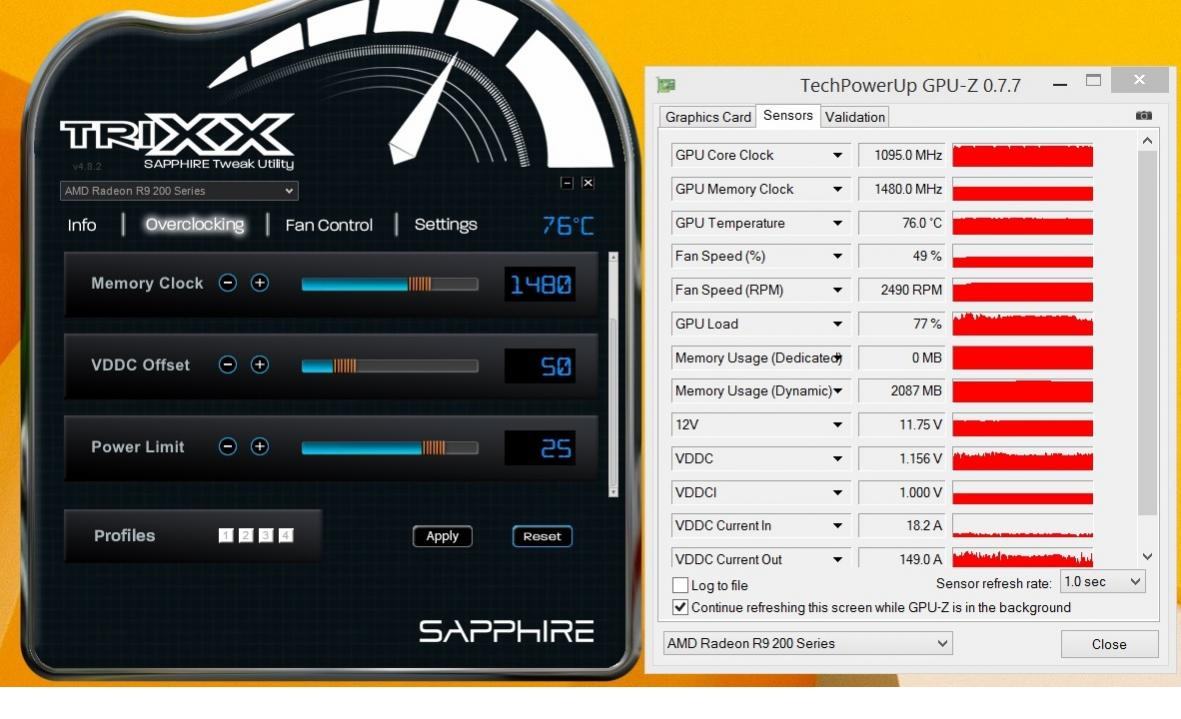This screenshot has width=1181, height=719.
Task: Click the GPU-Z screenshot camera icon
Action: (1143, 115)
